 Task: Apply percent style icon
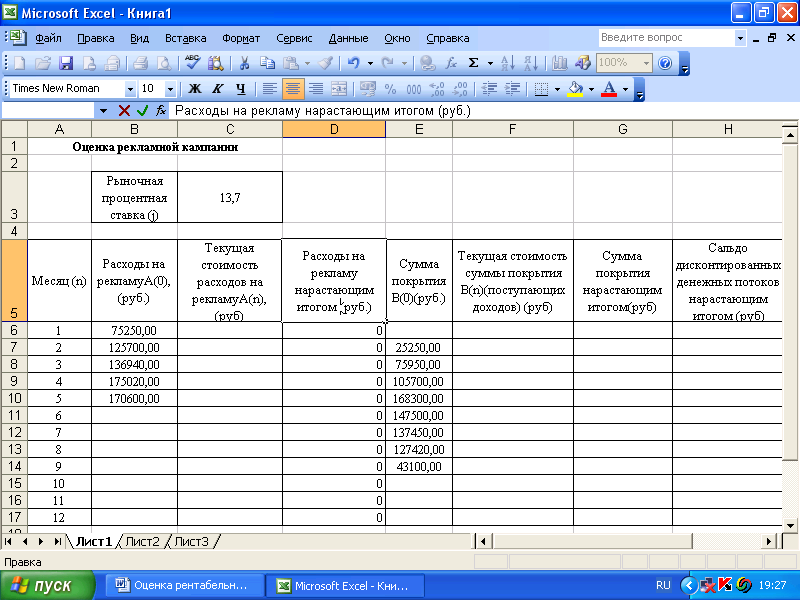(x=390, y=89)
